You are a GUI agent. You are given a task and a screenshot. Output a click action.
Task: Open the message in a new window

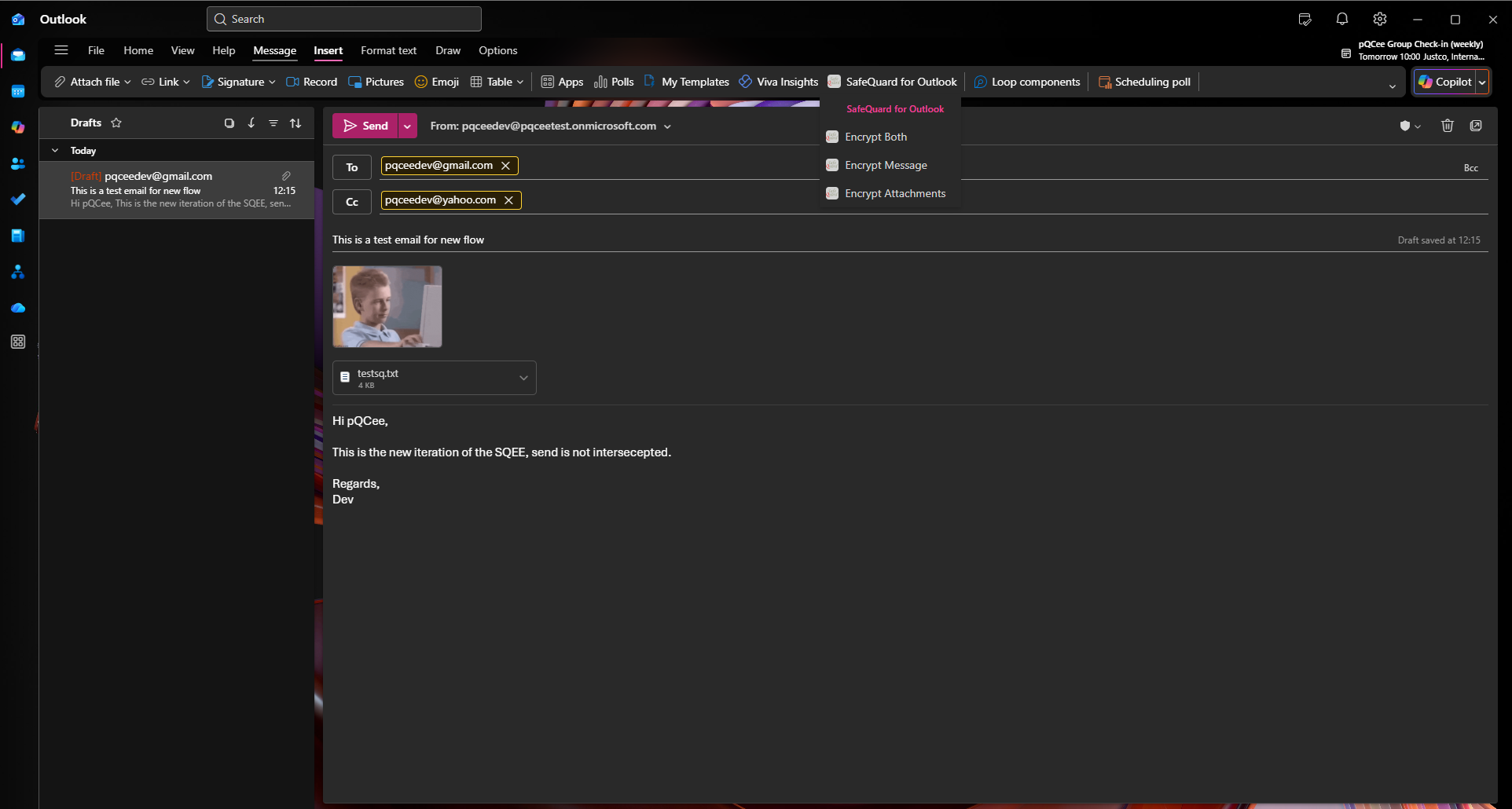1476,126
